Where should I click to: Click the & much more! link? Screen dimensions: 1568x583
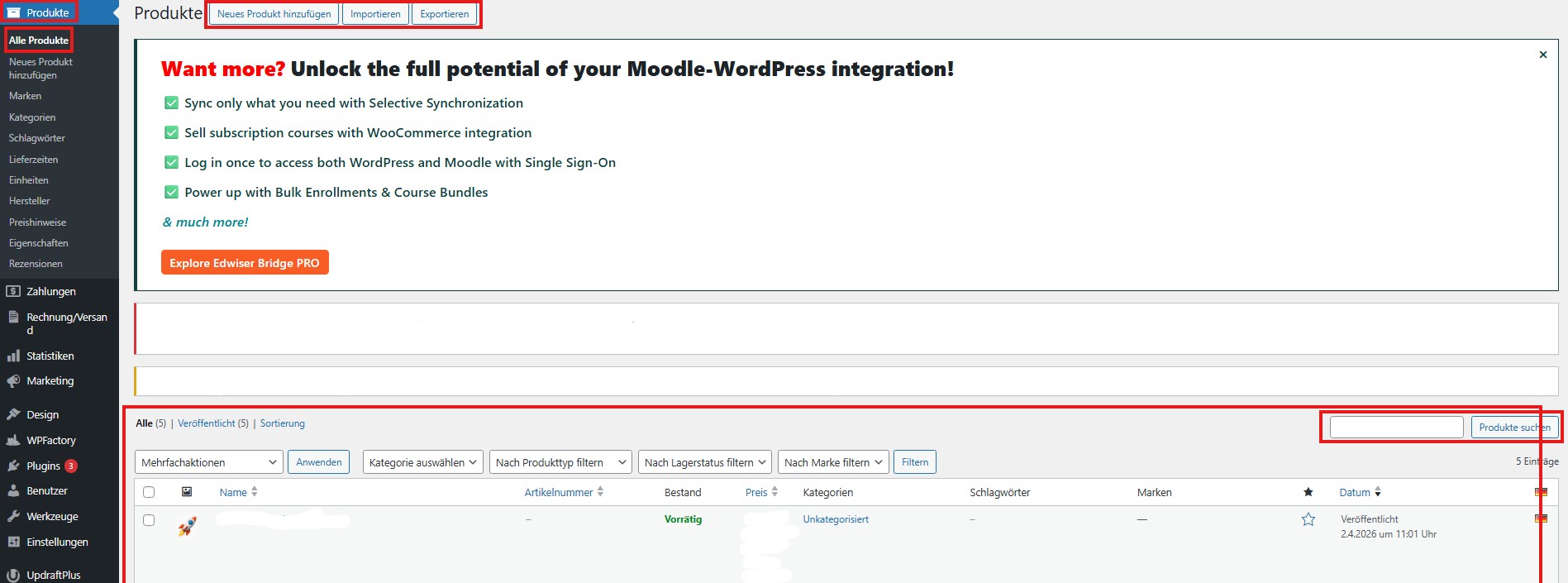[x=205, y=222]
